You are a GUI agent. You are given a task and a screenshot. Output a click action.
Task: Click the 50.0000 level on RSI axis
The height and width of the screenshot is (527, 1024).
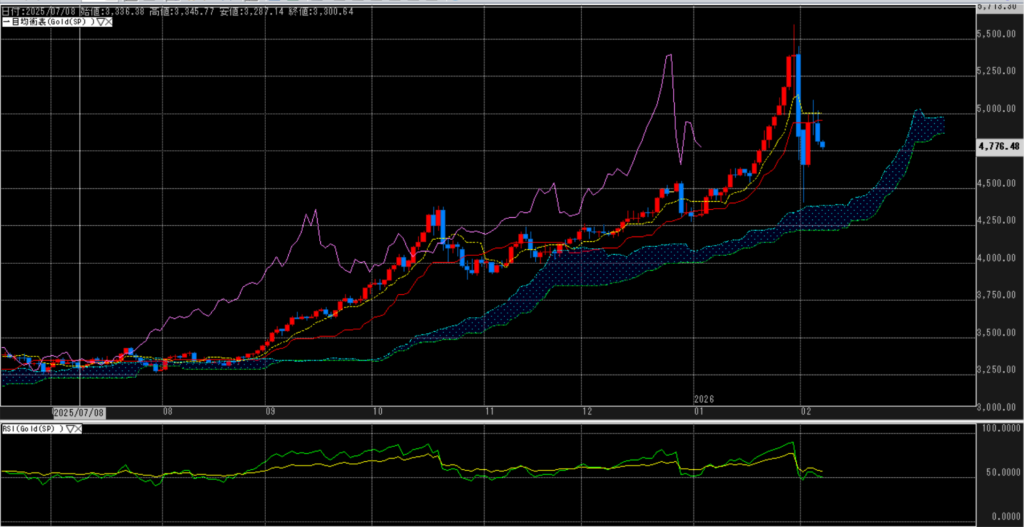coord(999,473)
